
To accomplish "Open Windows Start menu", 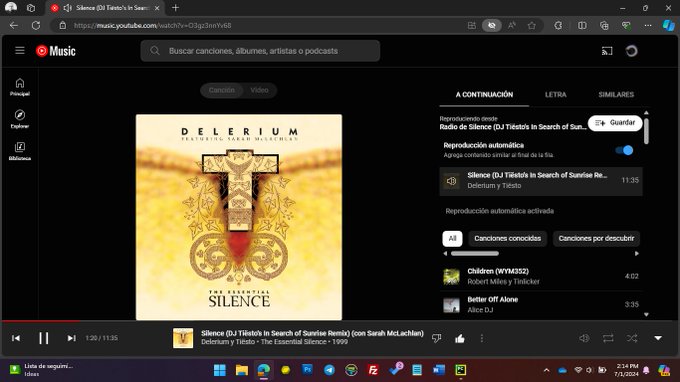I will [x=220, y=370].
